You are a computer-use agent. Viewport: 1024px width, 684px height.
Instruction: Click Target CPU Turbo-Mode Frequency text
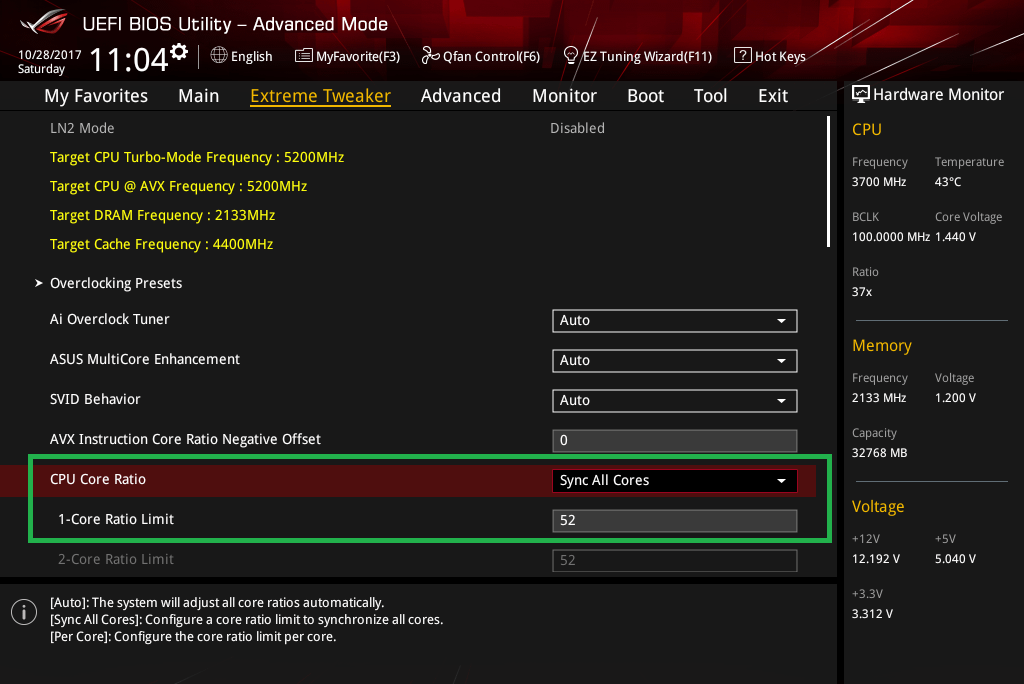tap(197, 157)
